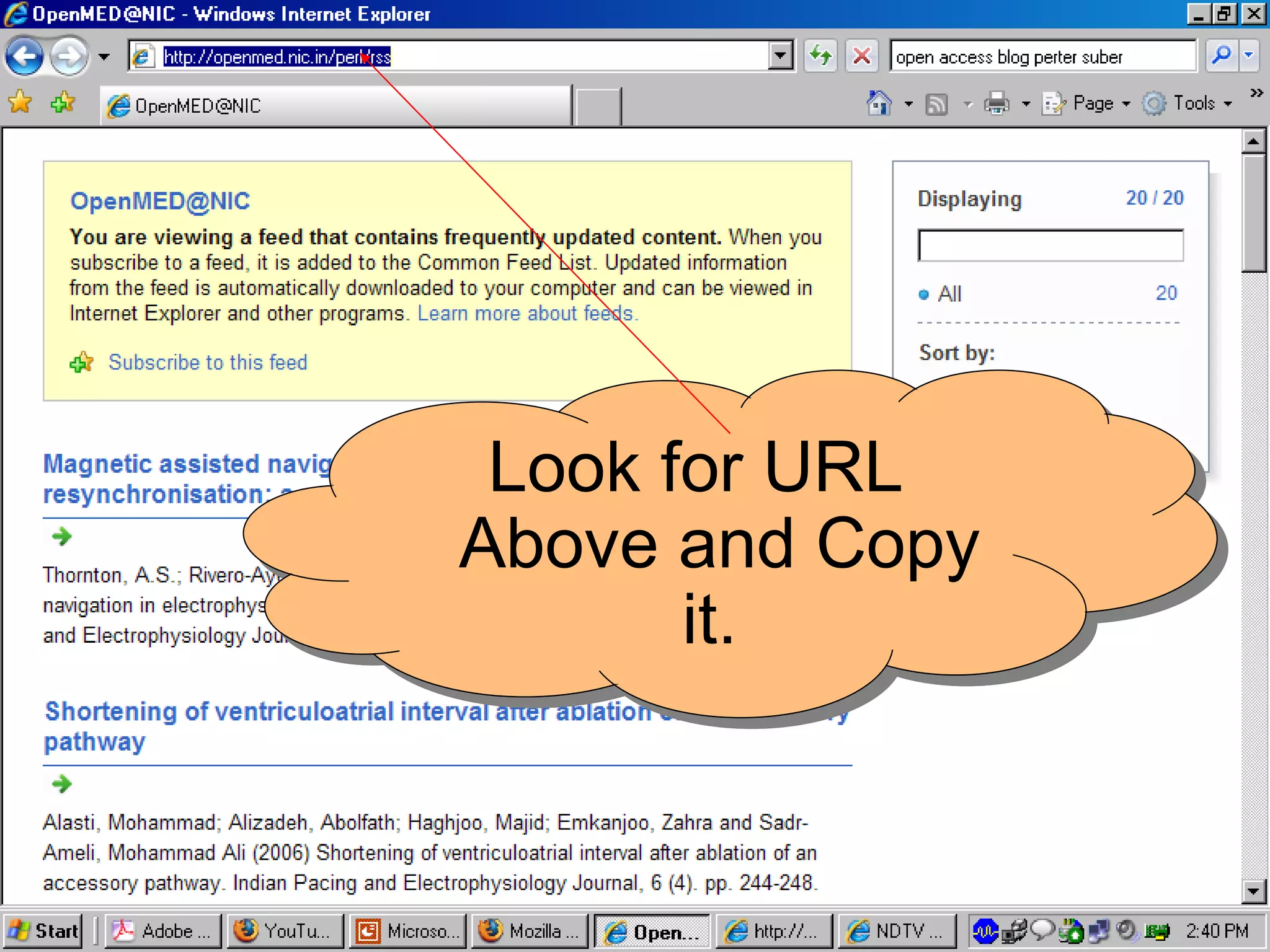Expand the address bar dropdown arrow
Image resolution: width=1270 pixels, height=952 pixels.
point(780,56)
